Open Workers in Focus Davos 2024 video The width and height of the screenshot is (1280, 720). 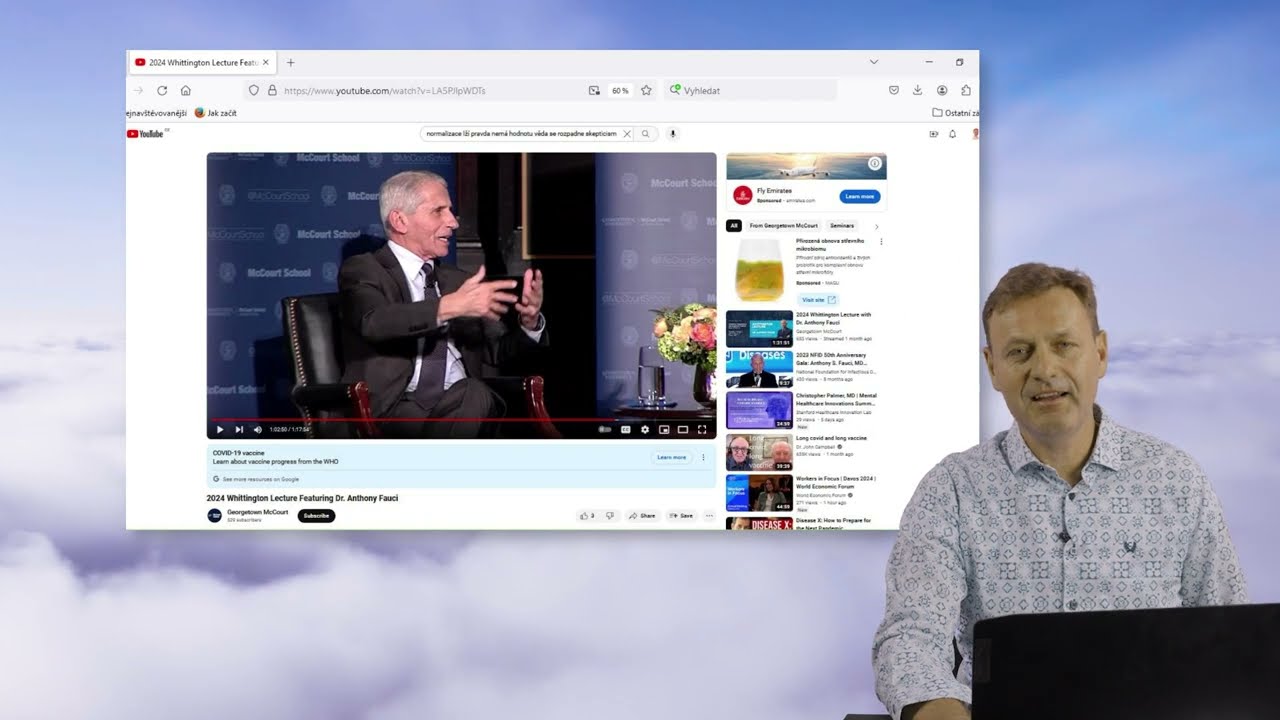[759, 493]
